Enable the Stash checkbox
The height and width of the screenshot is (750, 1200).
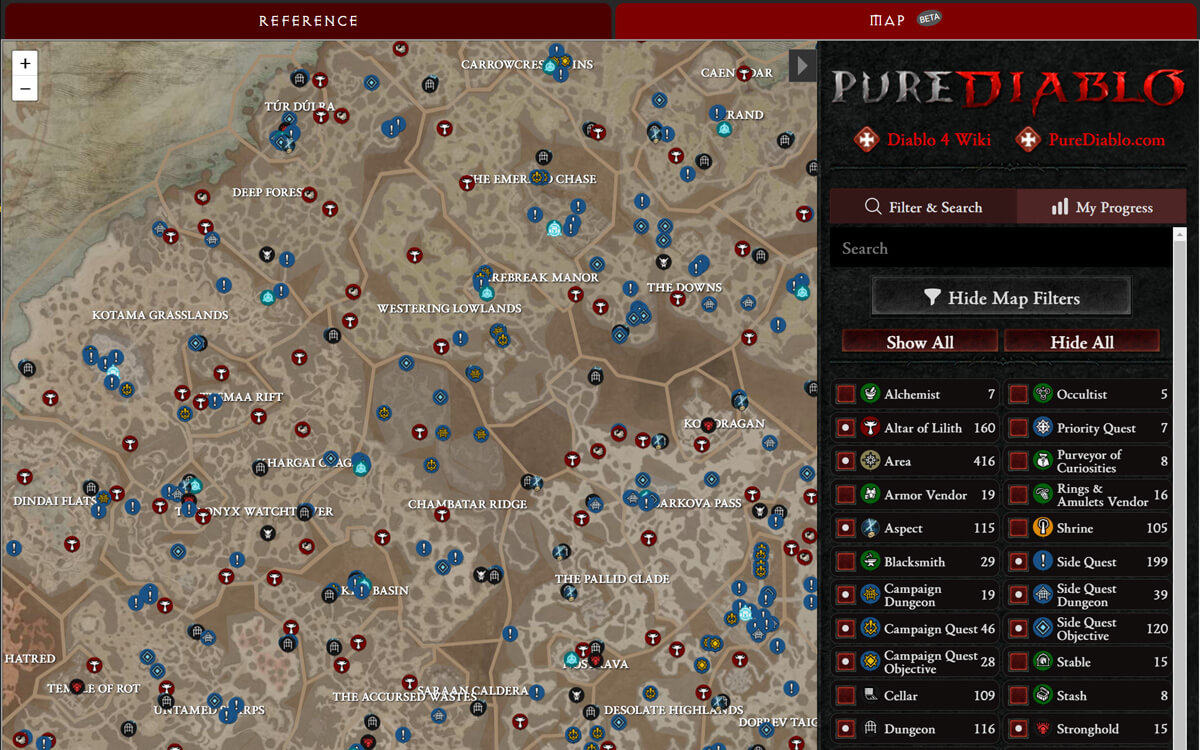[1018, 696]
